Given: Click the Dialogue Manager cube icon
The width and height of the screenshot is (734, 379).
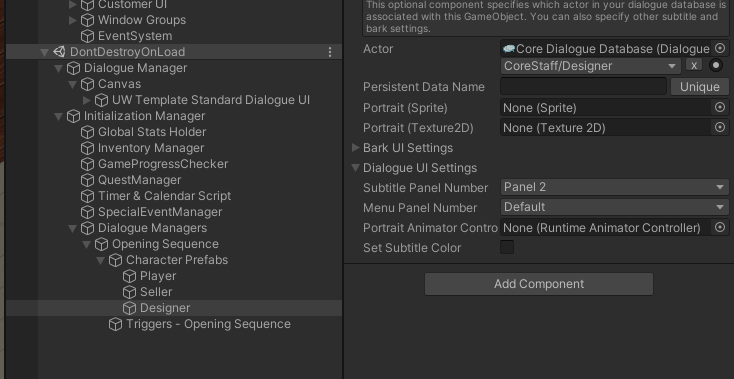Looking at the screenshot, I should (x=73, y=68).
